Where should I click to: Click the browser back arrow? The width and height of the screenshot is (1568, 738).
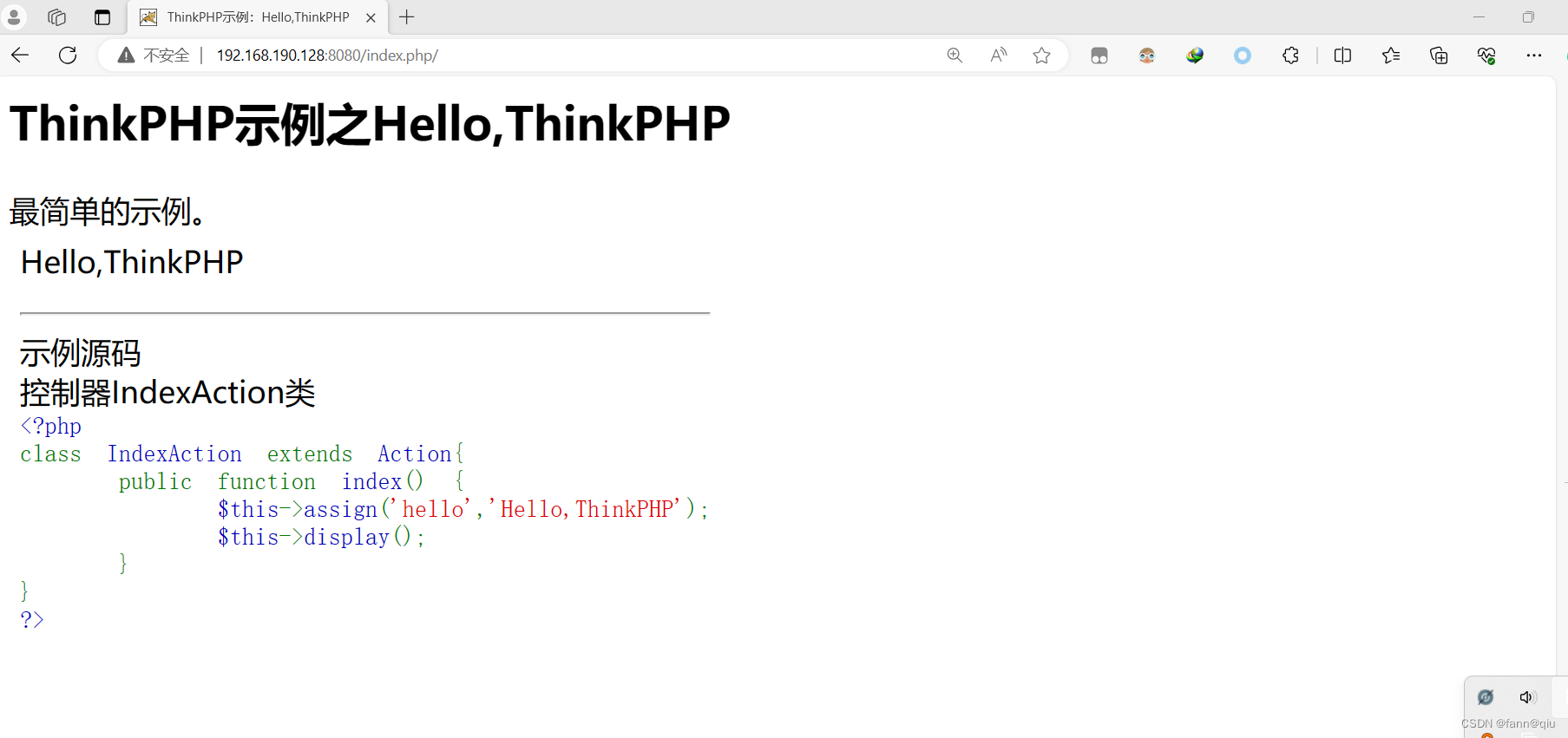20,56
